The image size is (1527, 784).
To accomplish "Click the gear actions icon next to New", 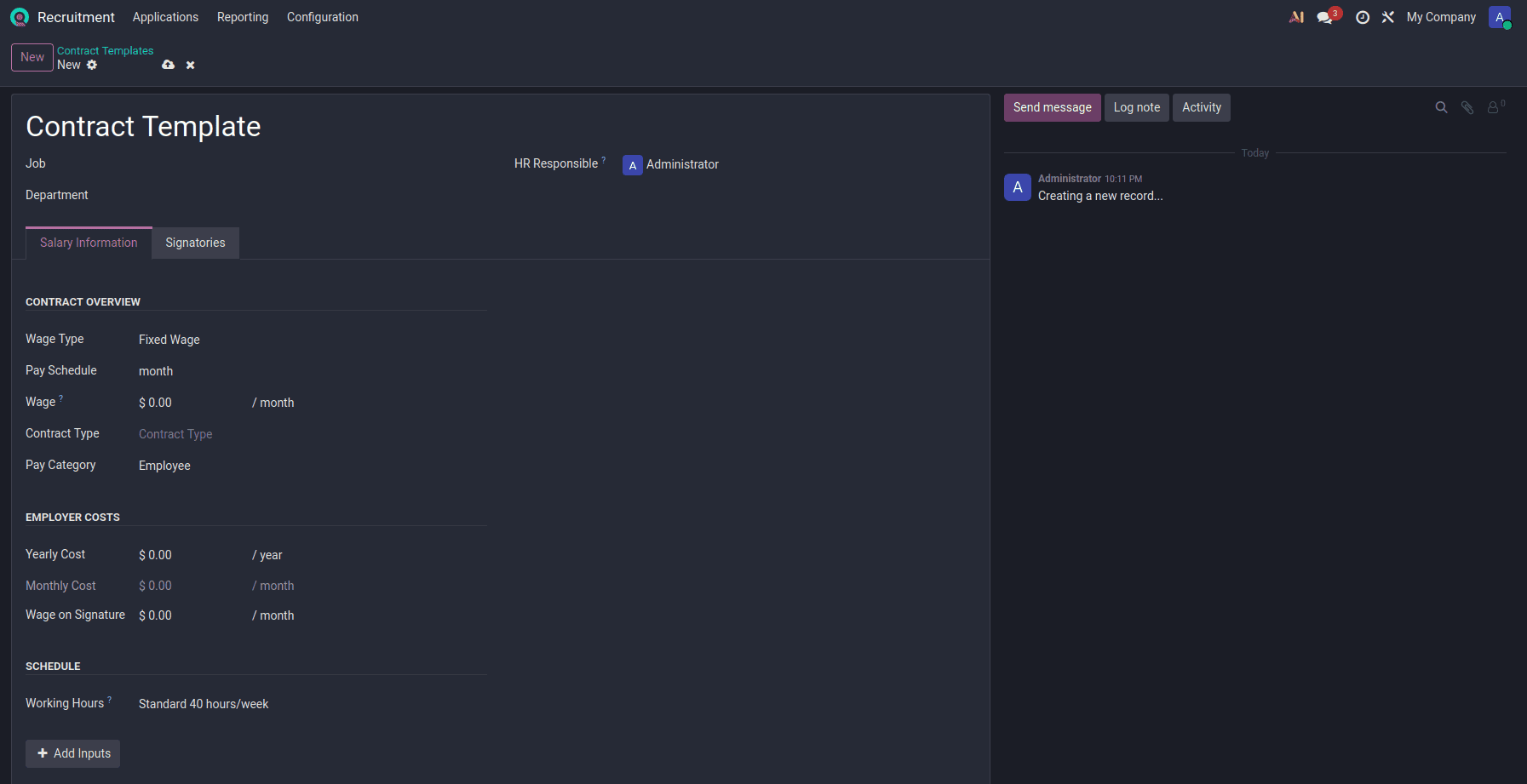I will pos(92,65).
